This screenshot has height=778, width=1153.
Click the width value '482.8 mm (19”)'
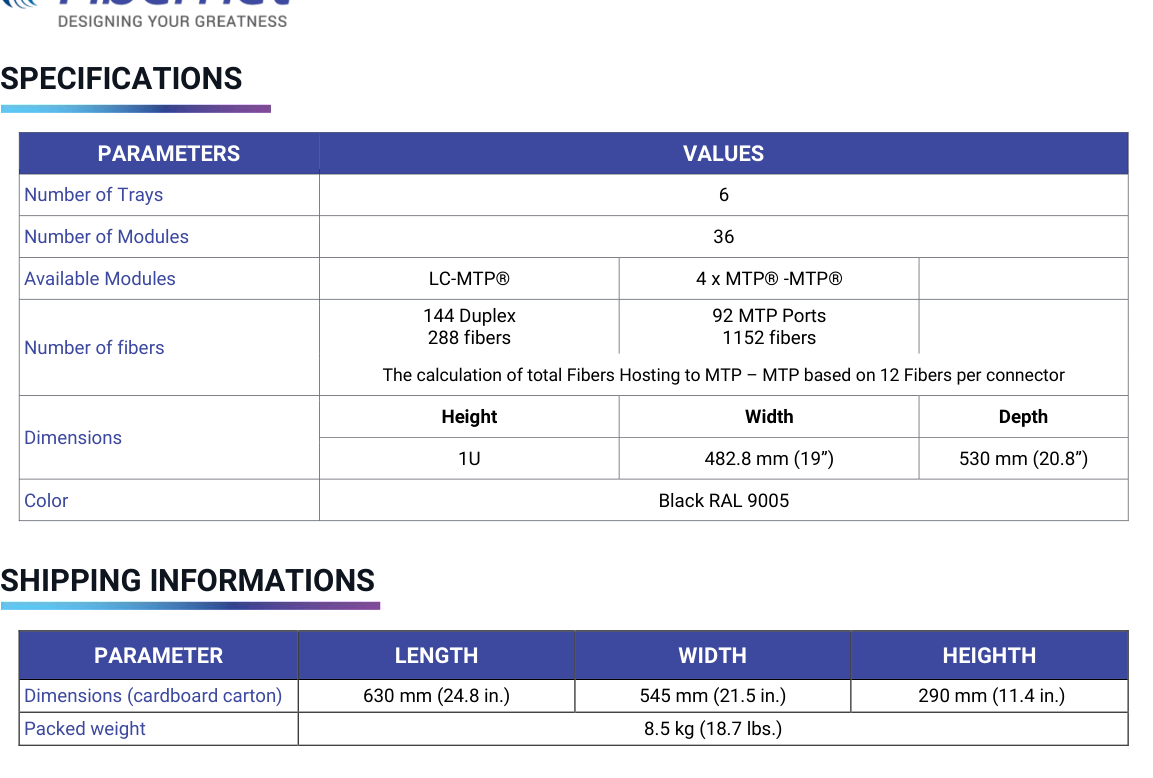pos(769,459)
